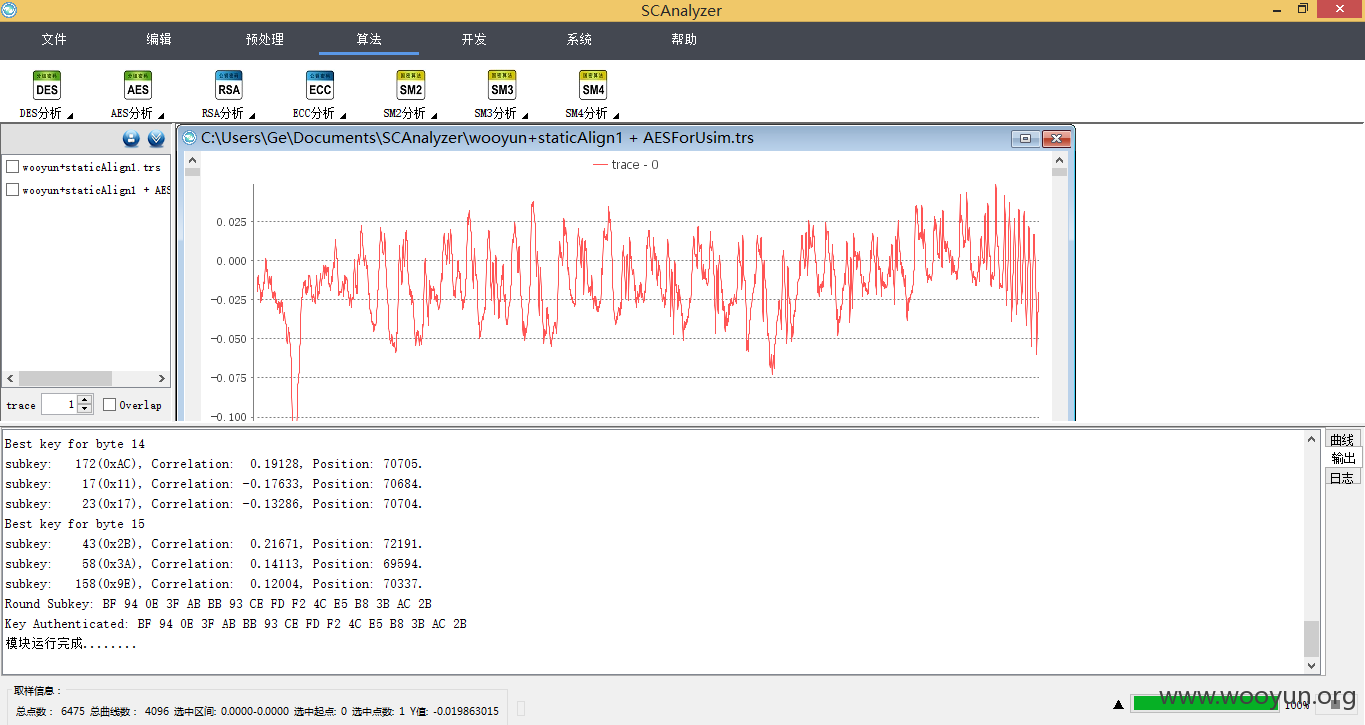Restore the trace plot child window
This screenshot has width=1365, height=725.
click(1025, 139)
